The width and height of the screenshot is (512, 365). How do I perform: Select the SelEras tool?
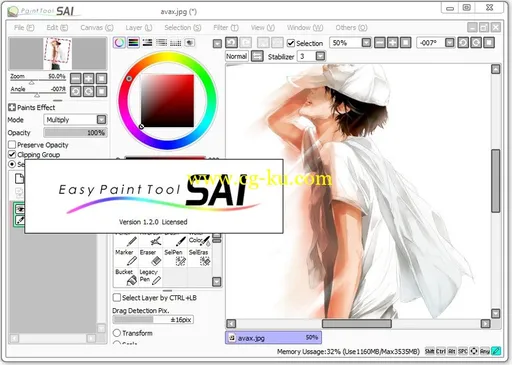[199, 257]
